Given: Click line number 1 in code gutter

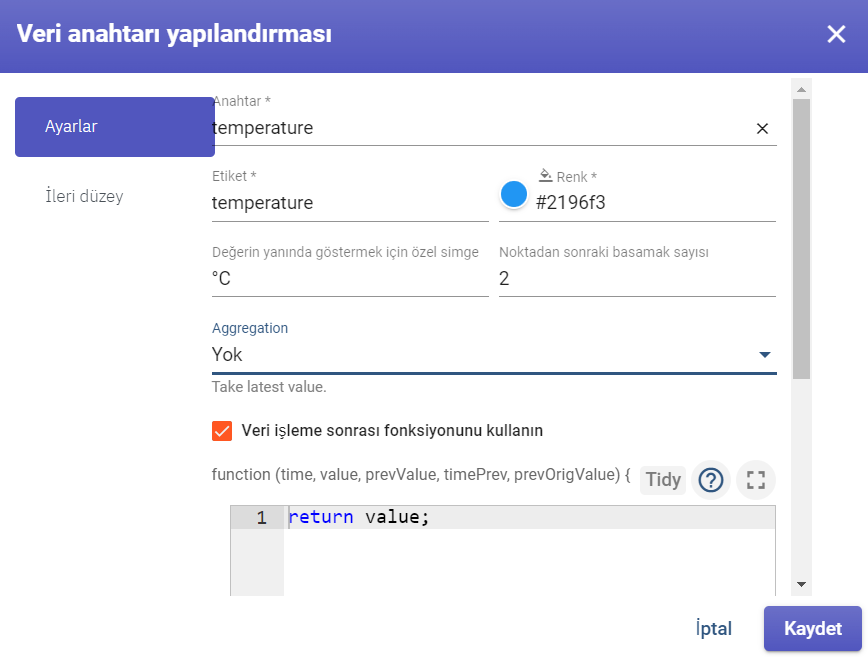Looking at the screenshot, I should (261, 518).
